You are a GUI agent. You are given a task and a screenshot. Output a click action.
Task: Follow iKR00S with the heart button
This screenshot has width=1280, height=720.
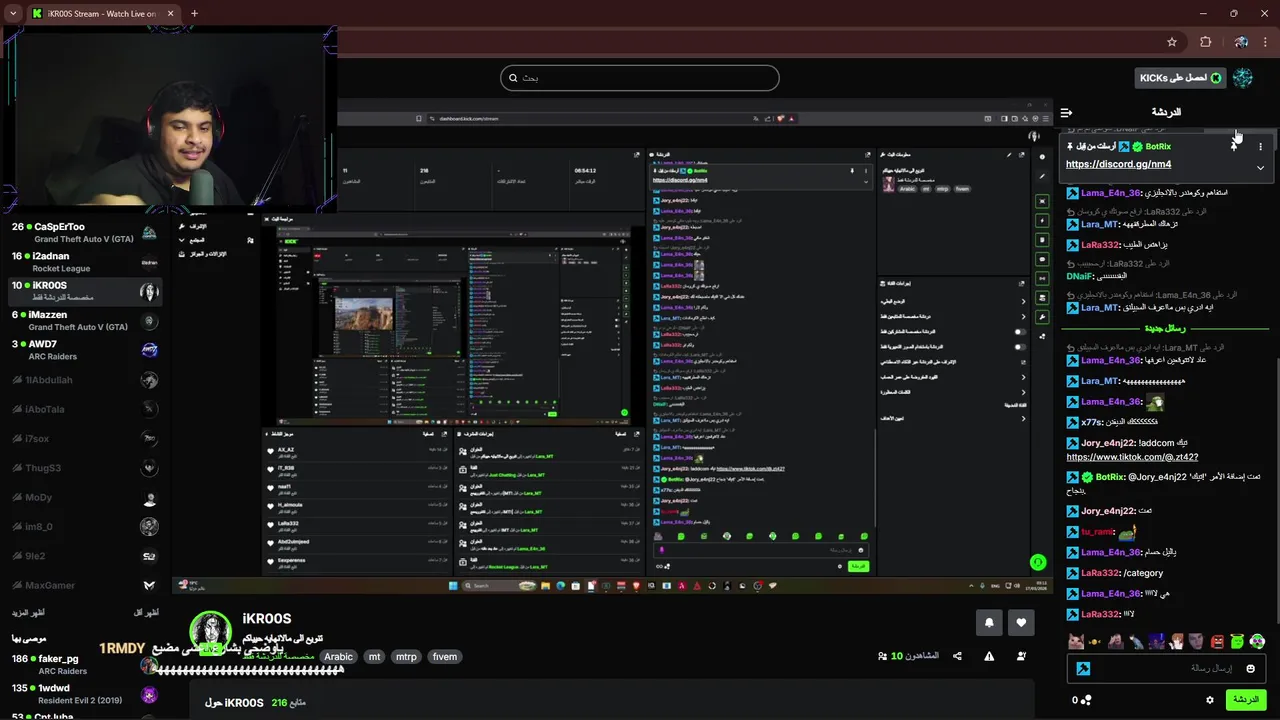(1021, 622)
